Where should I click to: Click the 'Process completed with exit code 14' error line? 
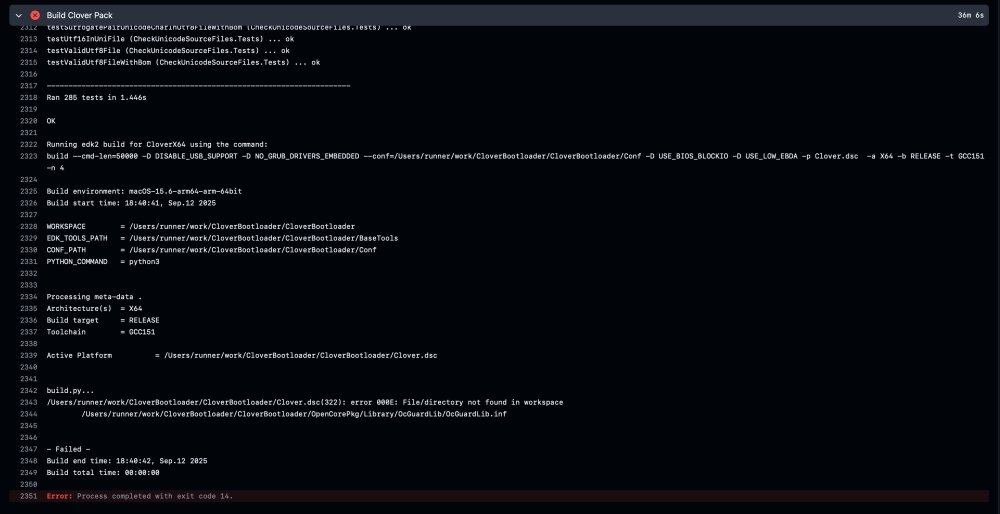click(140, 496)
